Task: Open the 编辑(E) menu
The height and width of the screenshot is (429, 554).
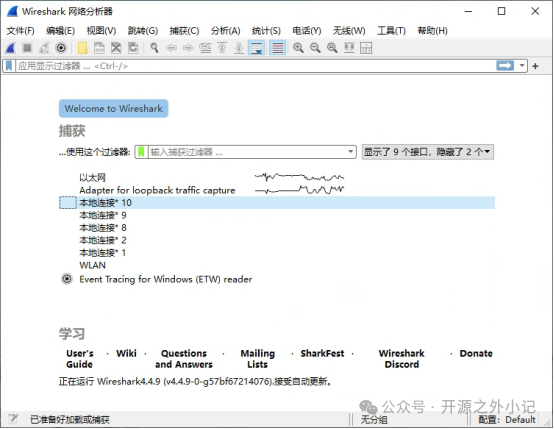Action: pyautogui.click(x=60, y=31)
